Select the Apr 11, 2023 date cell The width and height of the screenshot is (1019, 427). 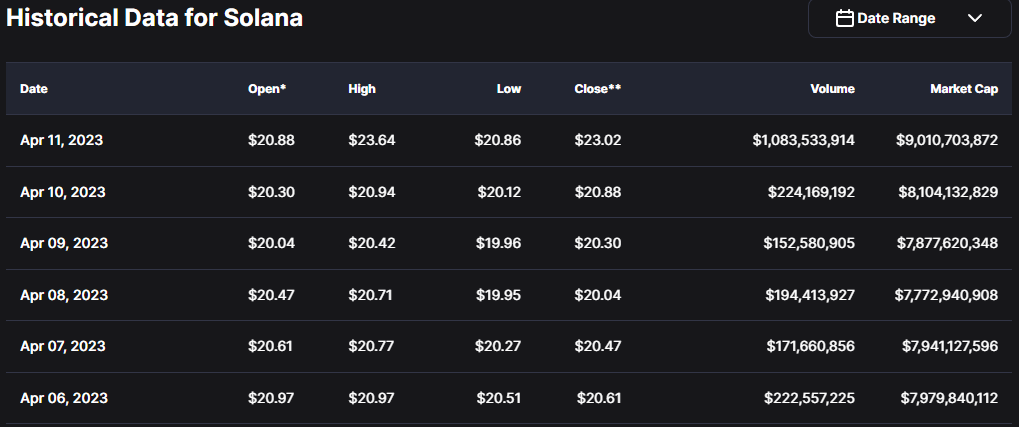(61, 140)
